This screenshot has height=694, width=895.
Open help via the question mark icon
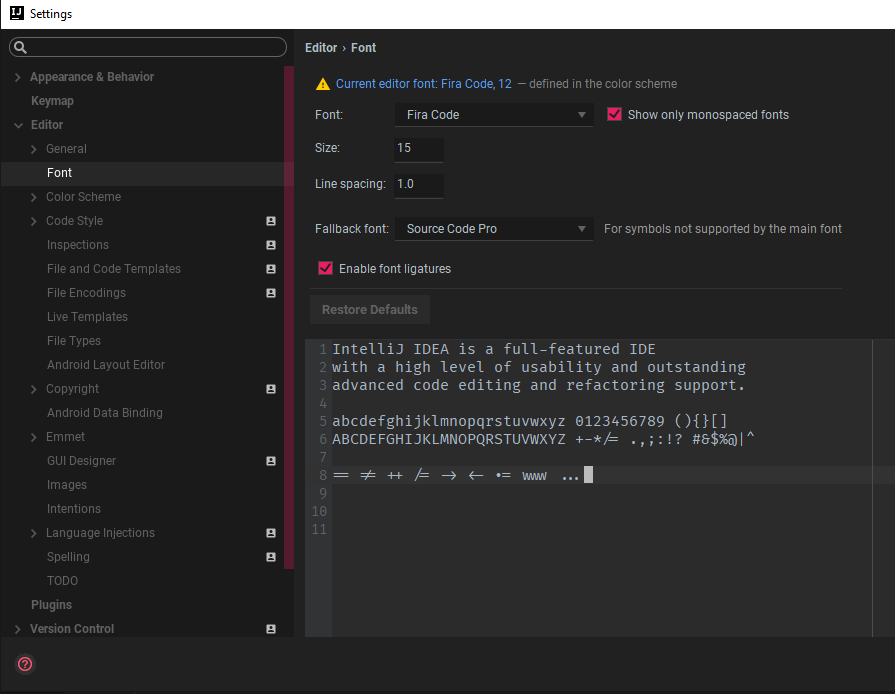25,664
